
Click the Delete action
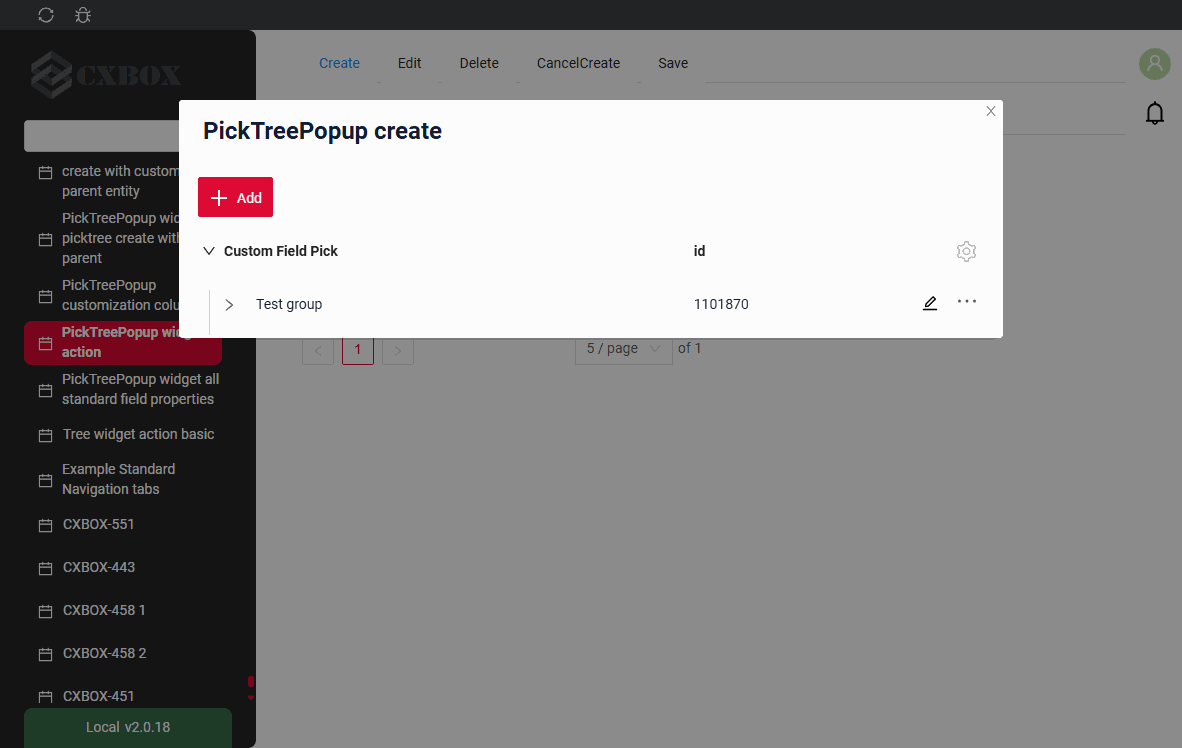click(479, 63)
